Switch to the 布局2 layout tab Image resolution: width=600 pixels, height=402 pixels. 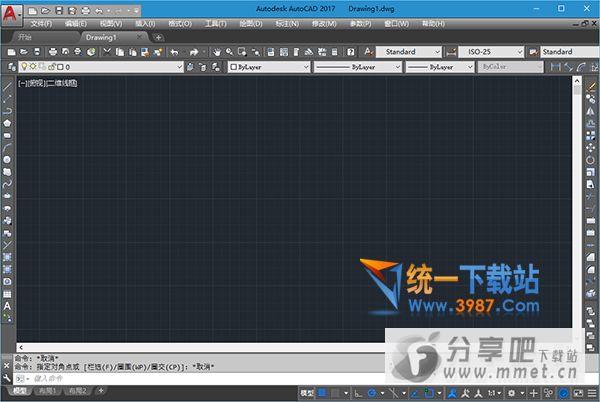[78, 391]
